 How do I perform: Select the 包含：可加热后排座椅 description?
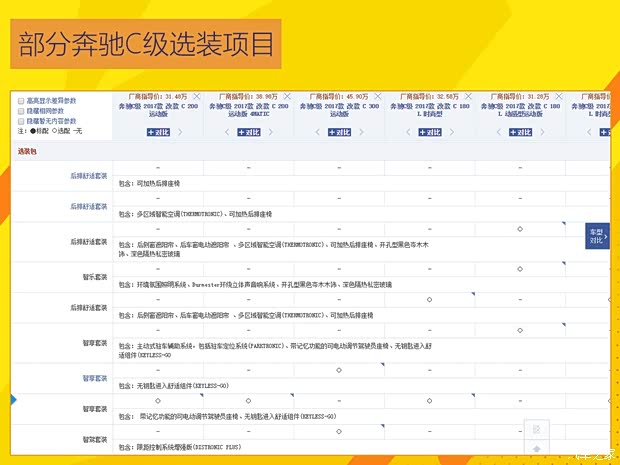click(x=149, y=183)
